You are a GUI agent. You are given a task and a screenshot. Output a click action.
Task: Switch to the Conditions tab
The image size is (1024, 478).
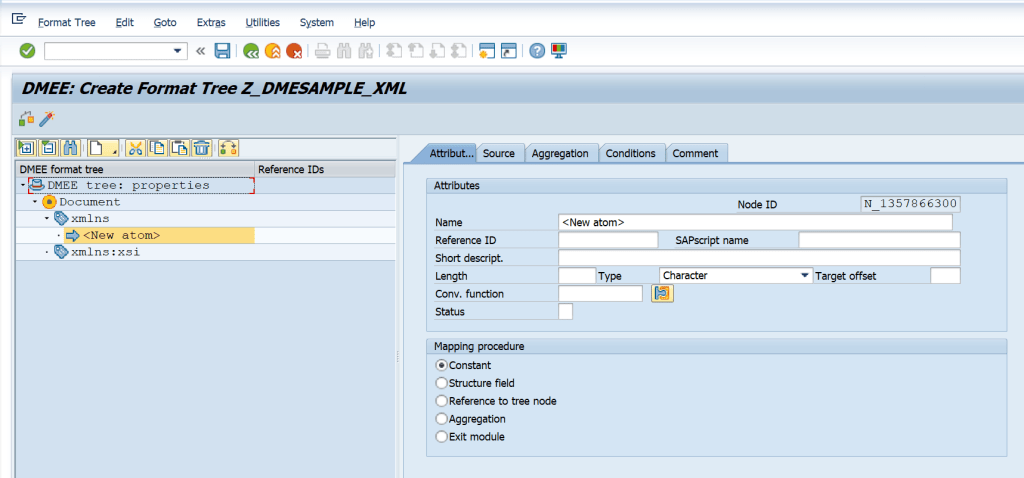coord(630,153)
